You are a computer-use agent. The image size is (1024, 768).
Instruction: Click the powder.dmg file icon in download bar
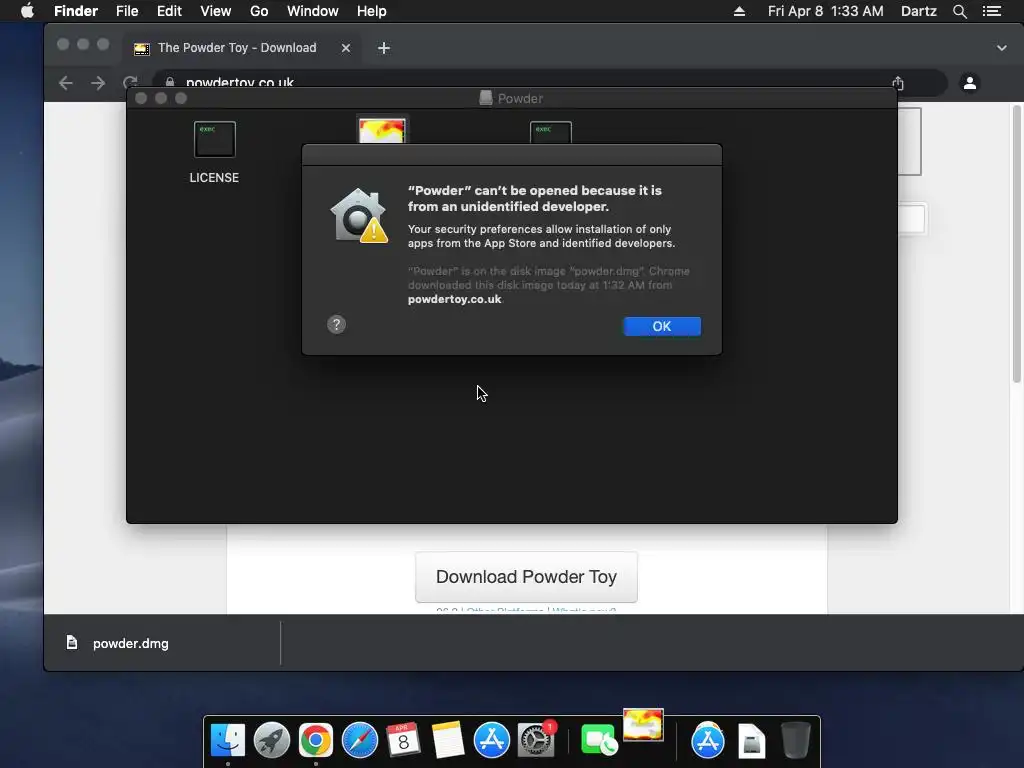(x=72, y=643)
